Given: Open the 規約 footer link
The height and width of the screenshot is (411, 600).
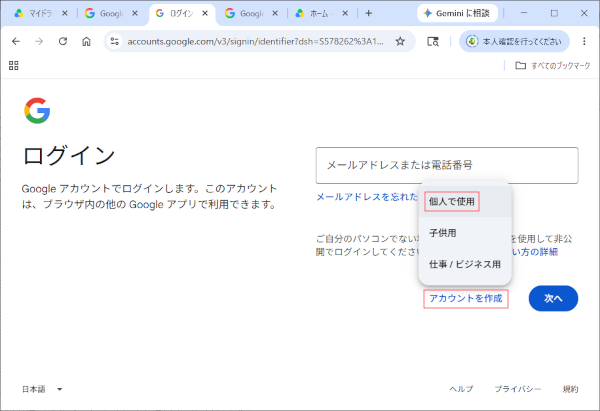Looking at the screenshot, I should [x=570, y=389].
